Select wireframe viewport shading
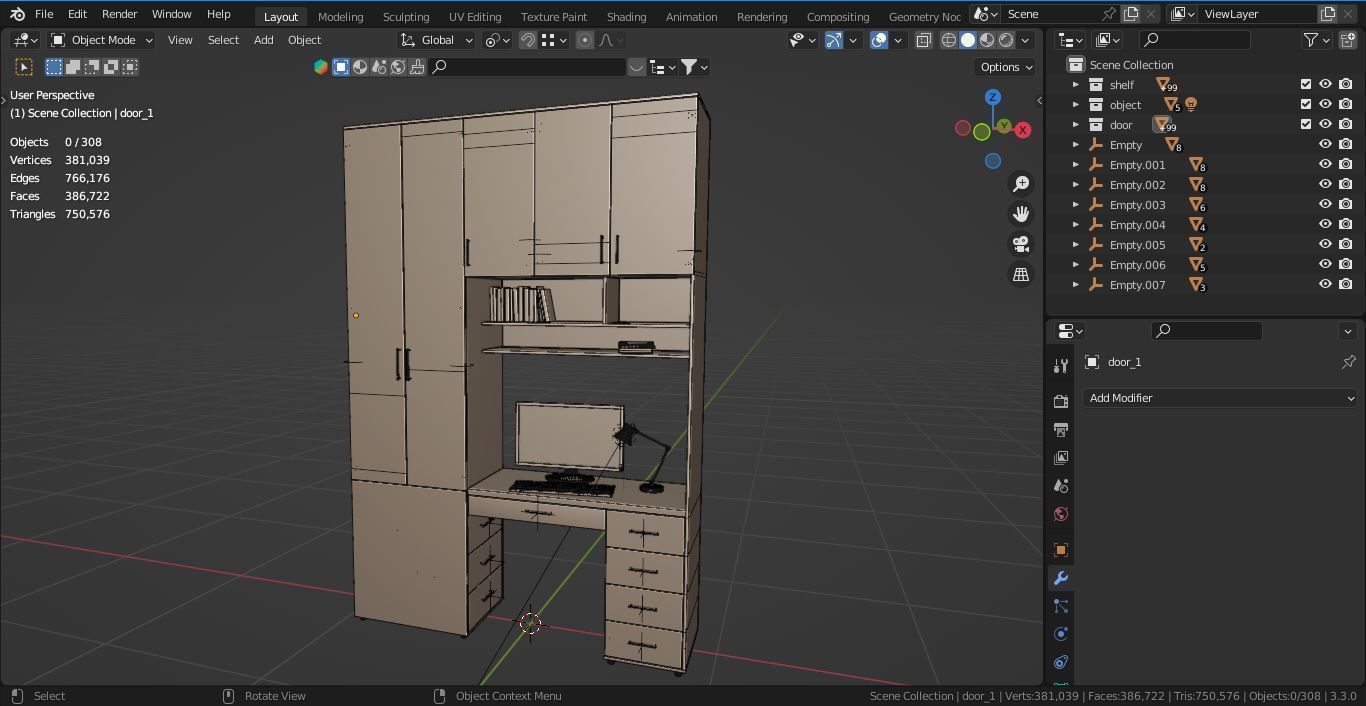Viewport: 1366px width, 706px height. pos(949,40)
